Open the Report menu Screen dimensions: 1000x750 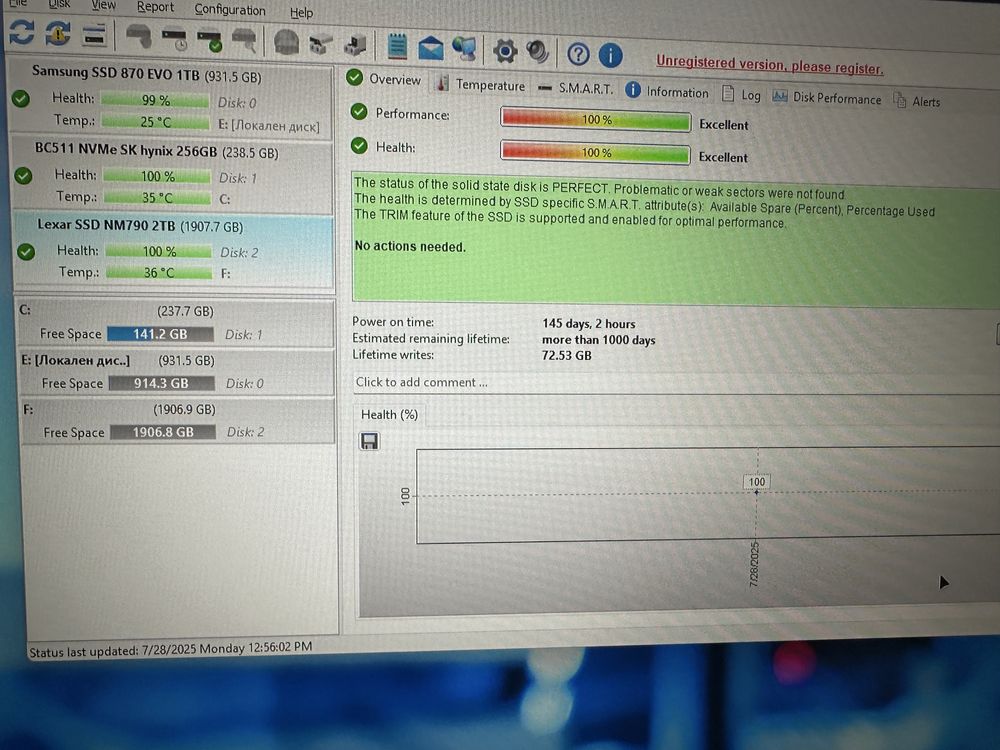coord(155,7)
